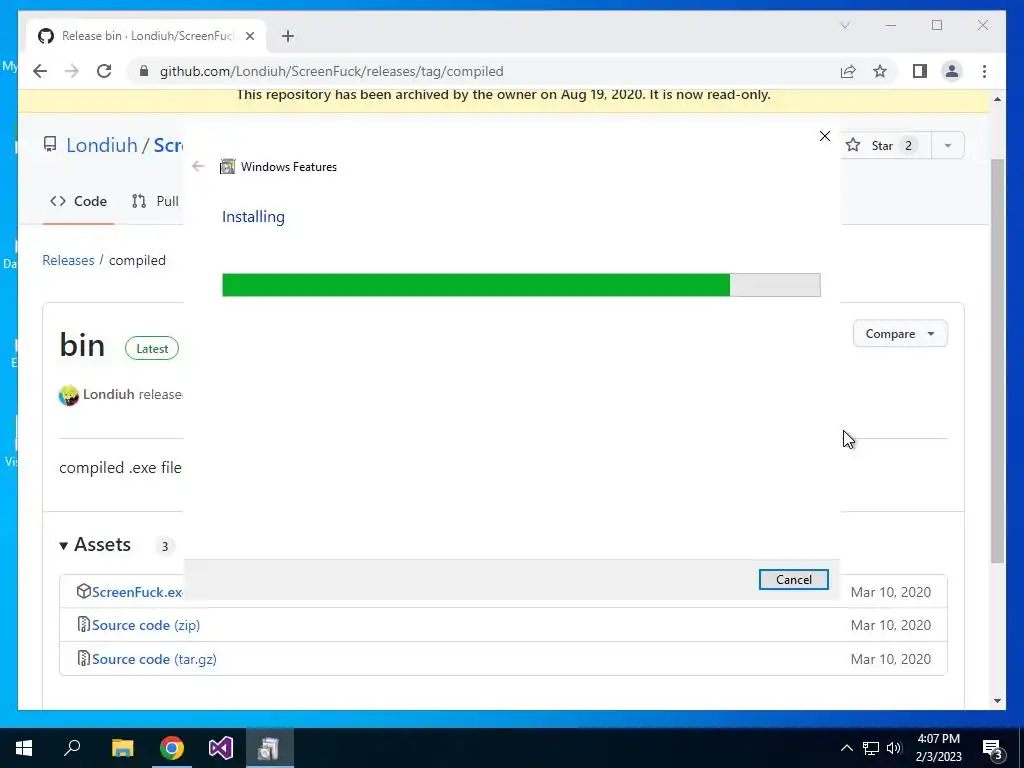Click the address bar URL
Viewport: 1024px width, 768px height.
click(332, 71)
